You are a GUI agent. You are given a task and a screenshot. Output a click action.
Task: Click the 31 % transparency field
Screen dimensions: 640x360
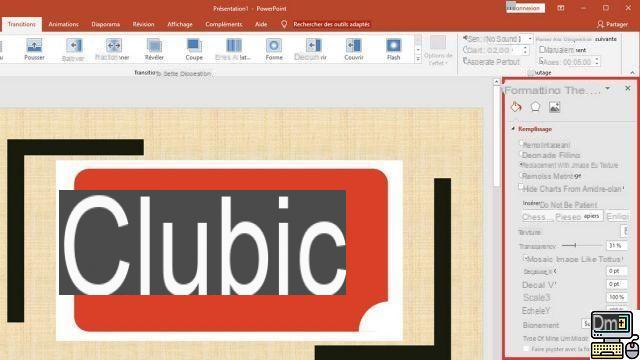pyautogui.click(x=617, y=246)
